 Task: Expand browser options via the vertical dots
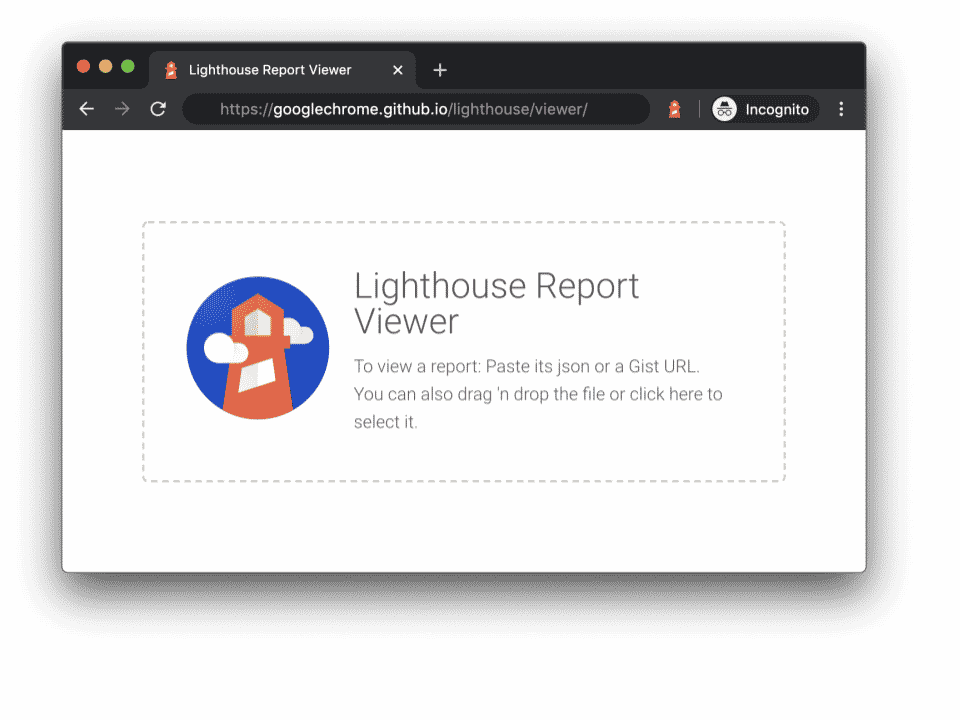coord(841,109)
